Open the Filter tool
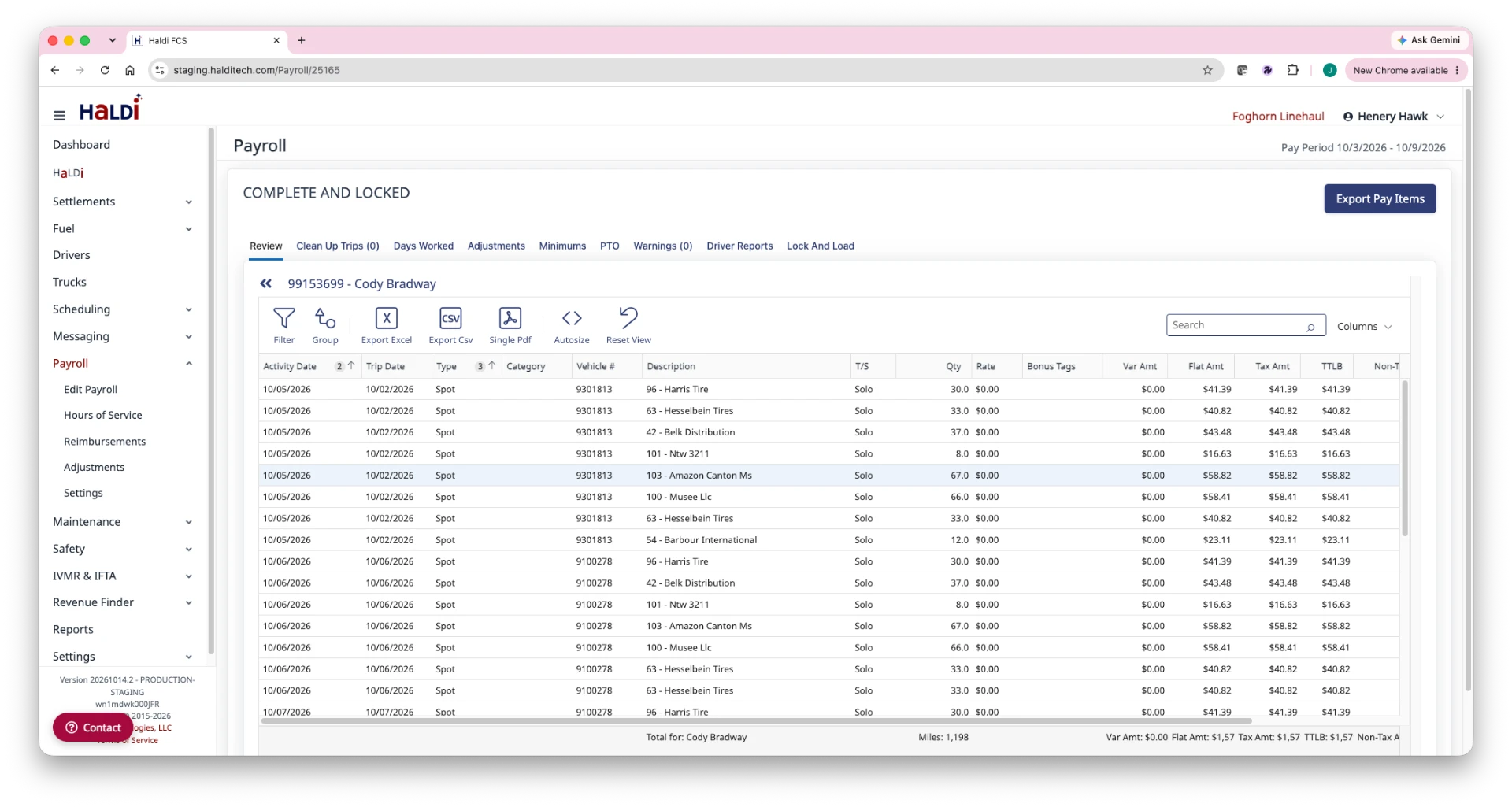Image resolution: width=1512 pixels, height=807 pixels. coord(283,325)
